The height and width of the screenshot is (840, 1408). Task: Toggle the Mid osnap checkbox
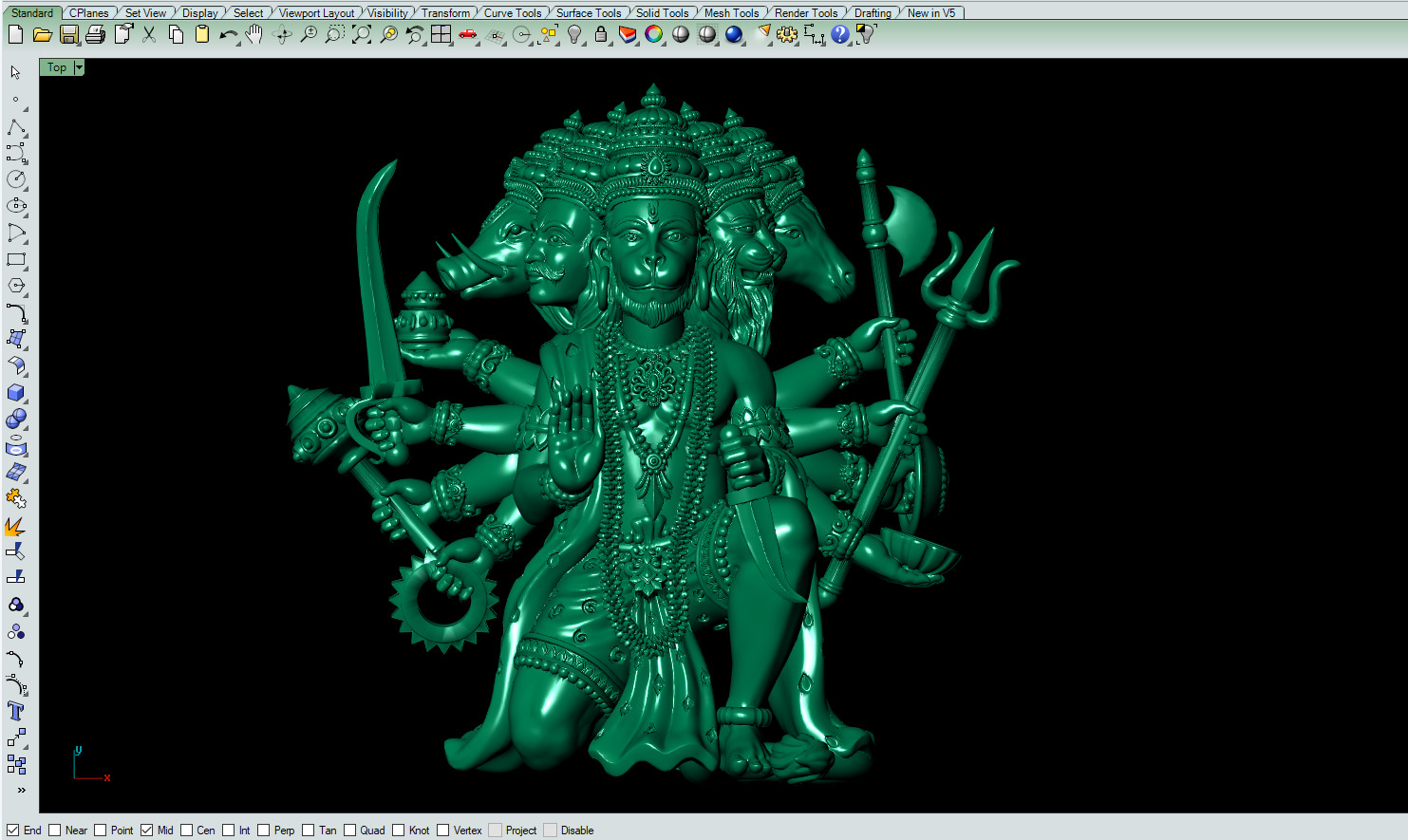[147, 831]
